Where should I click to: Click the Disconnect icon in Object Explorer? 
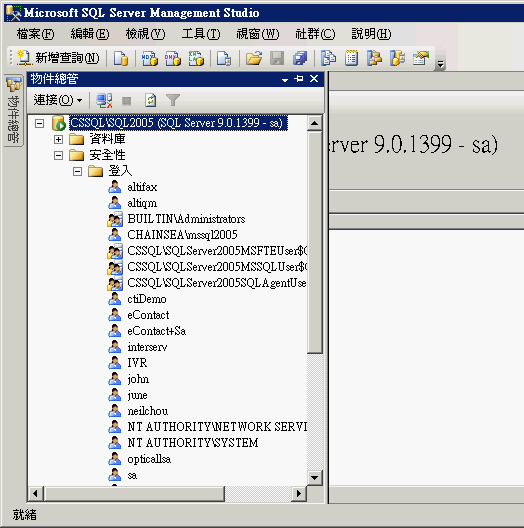(x=104, y=100)
